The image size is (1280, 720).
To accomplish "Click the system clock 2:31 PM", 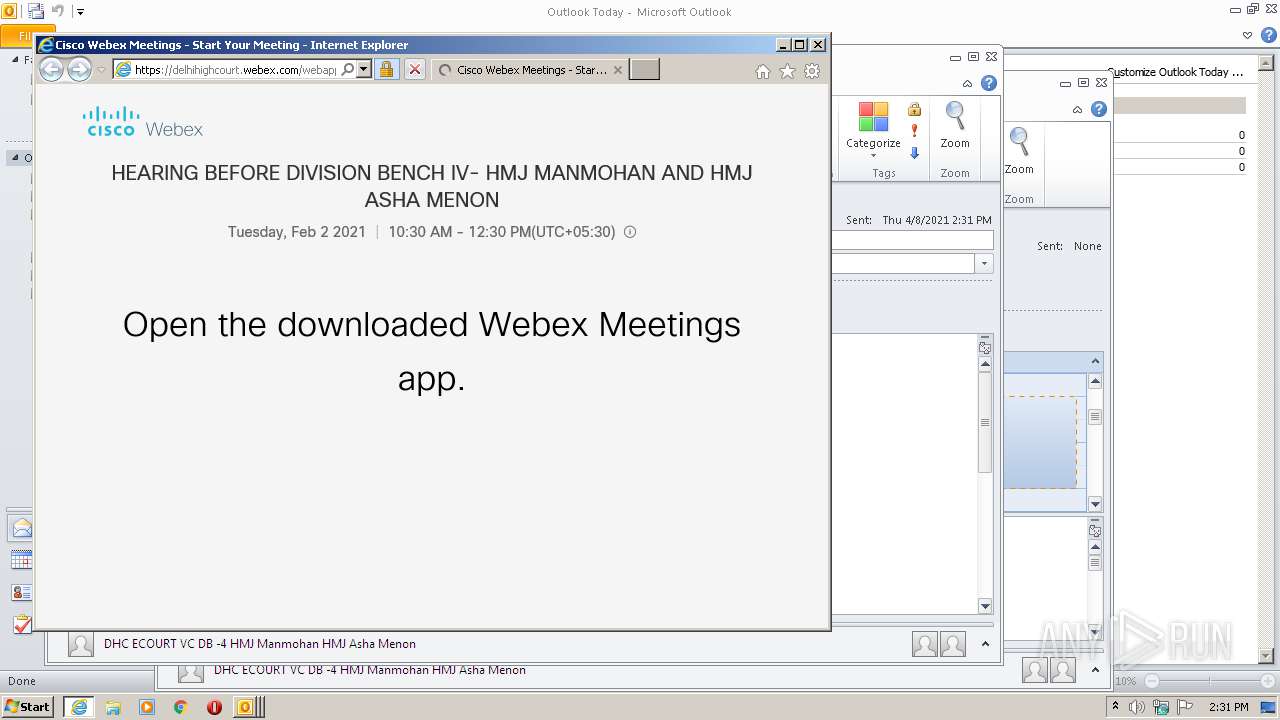I will coord(1228,707).
